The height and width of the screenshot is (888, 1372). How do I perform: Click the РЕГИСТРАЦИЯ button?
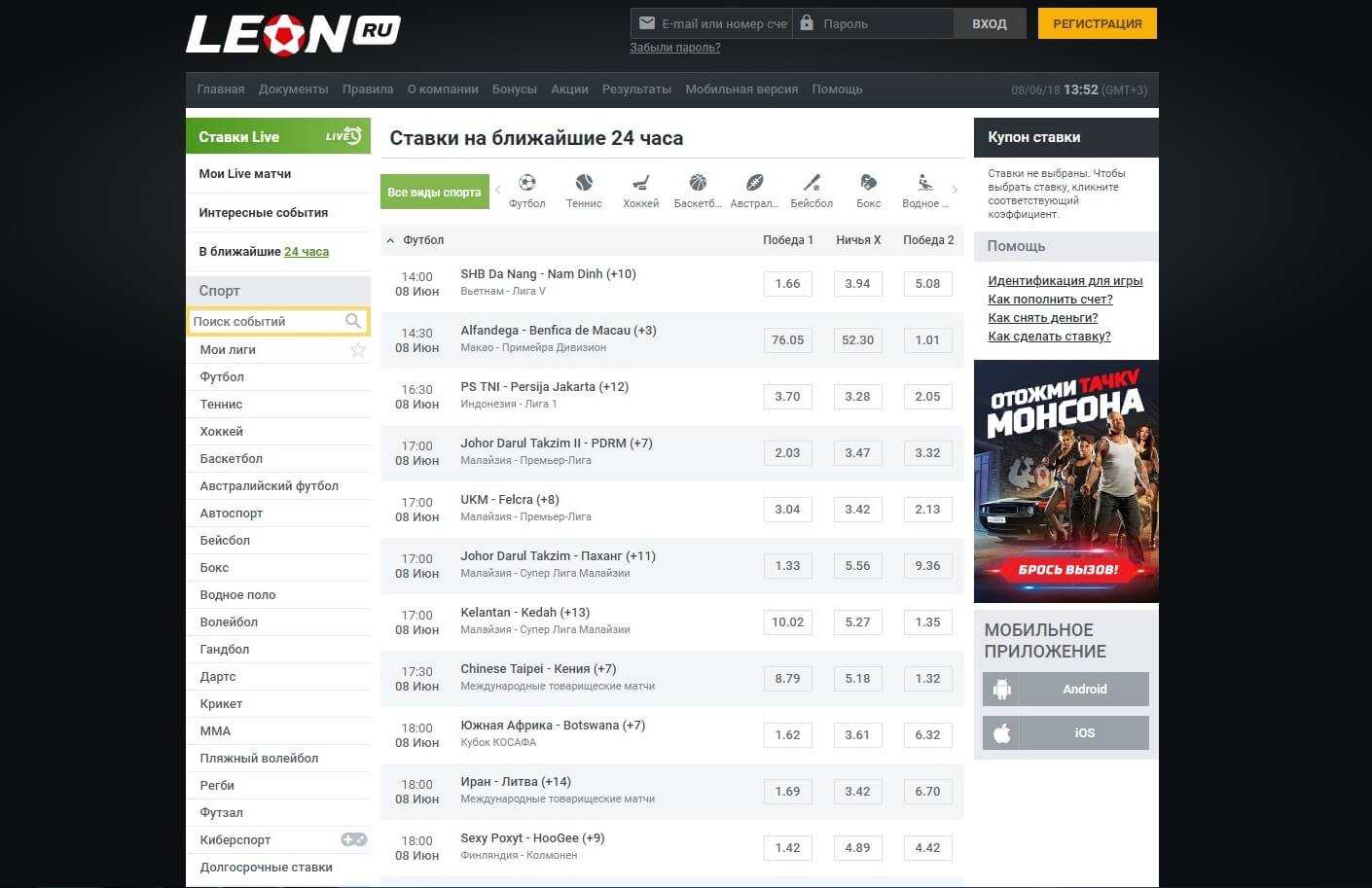tap(1098, 23)
